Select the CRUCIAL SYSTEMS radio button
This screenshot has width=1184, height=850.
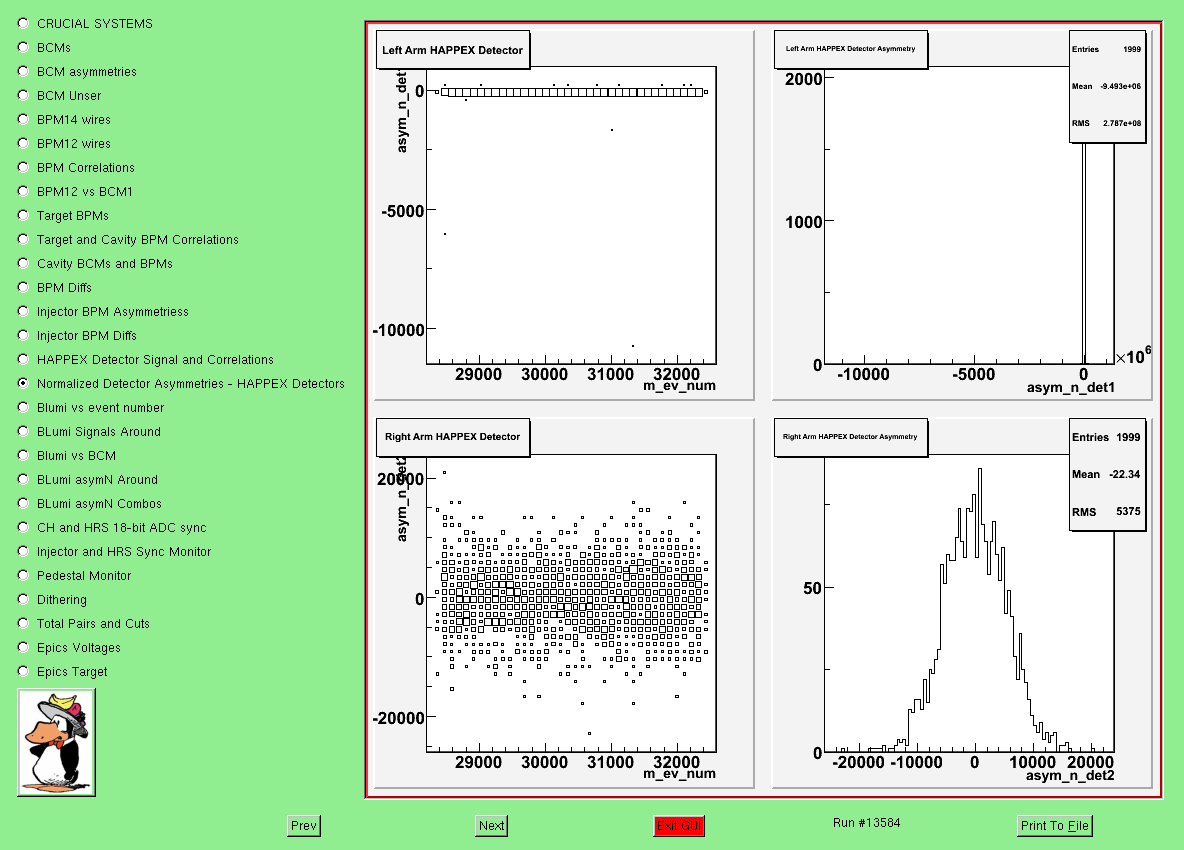pyautogui.click(x=23, y=23)
